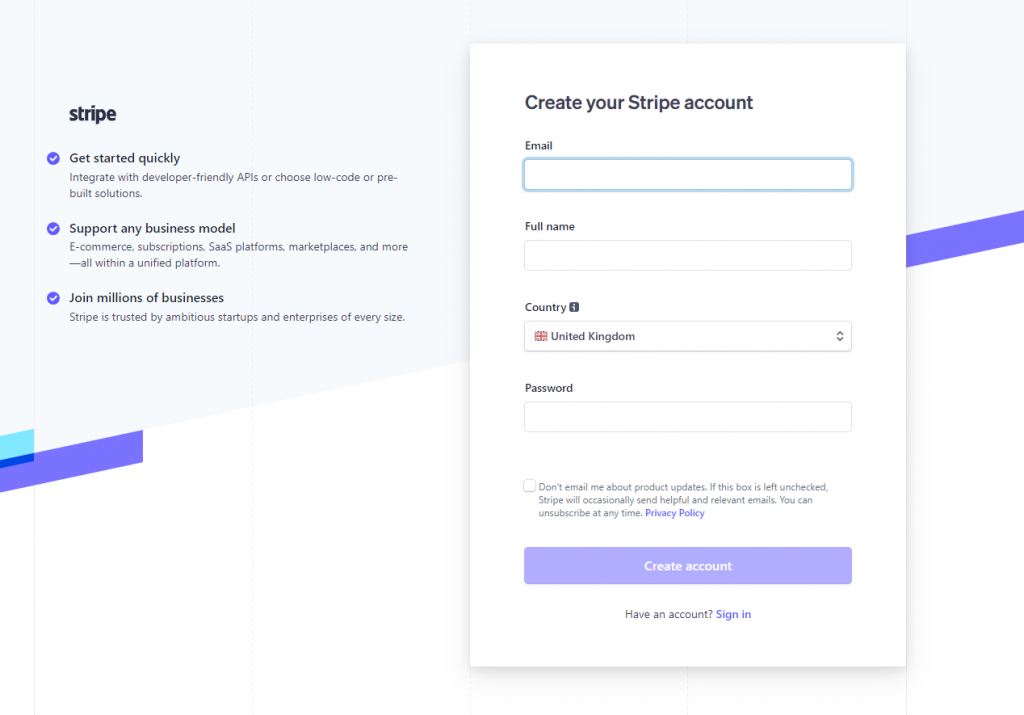This screenshot has width=1024, height=715.
Task: Tick the don't email me checkbox
Action: pos(530,486)
